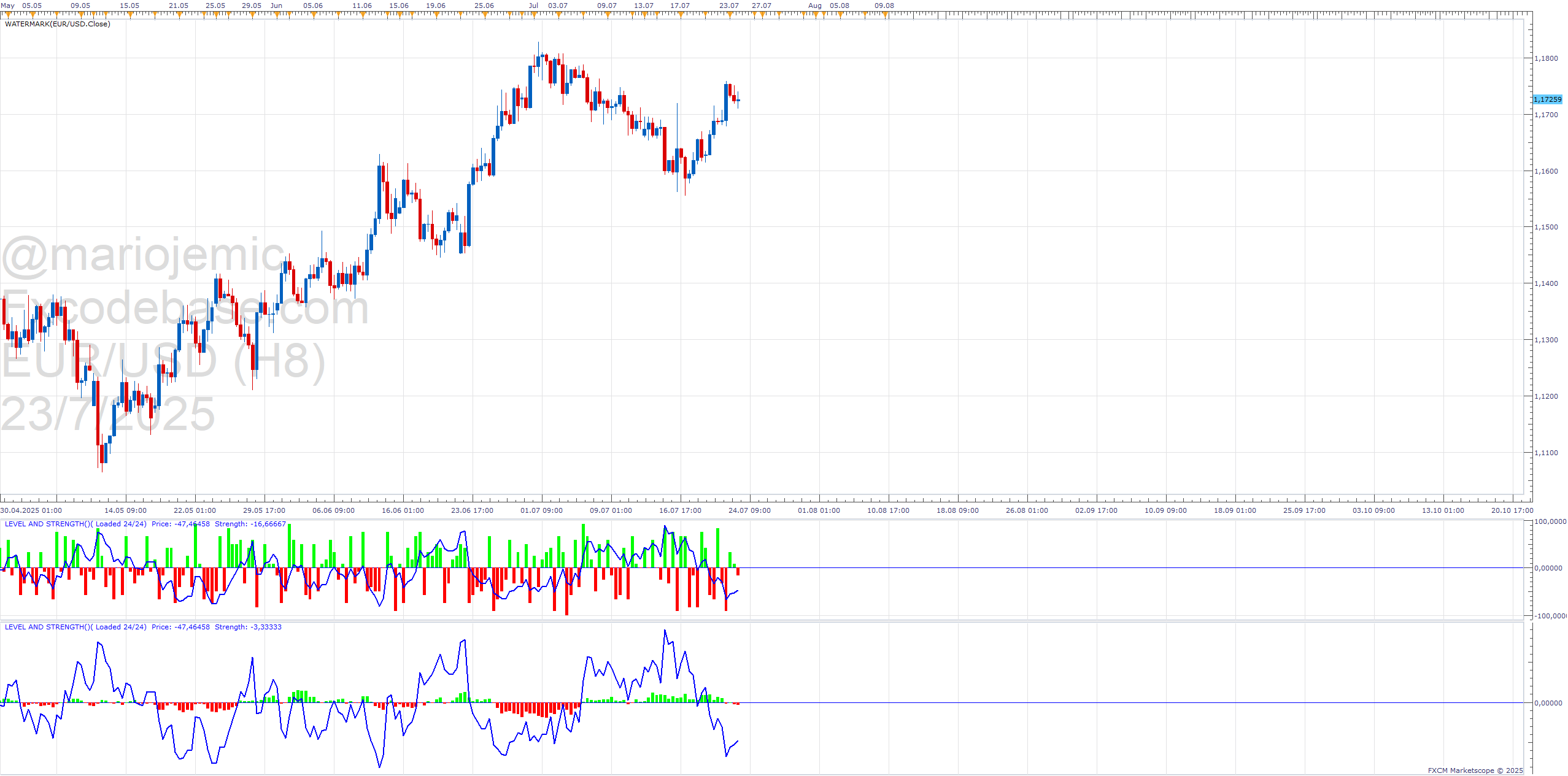This screenshot has height=776, width=1568.
Task: Click the 1,1300 price axis label
Action: pyautogui.click(x=1546, y=340)
